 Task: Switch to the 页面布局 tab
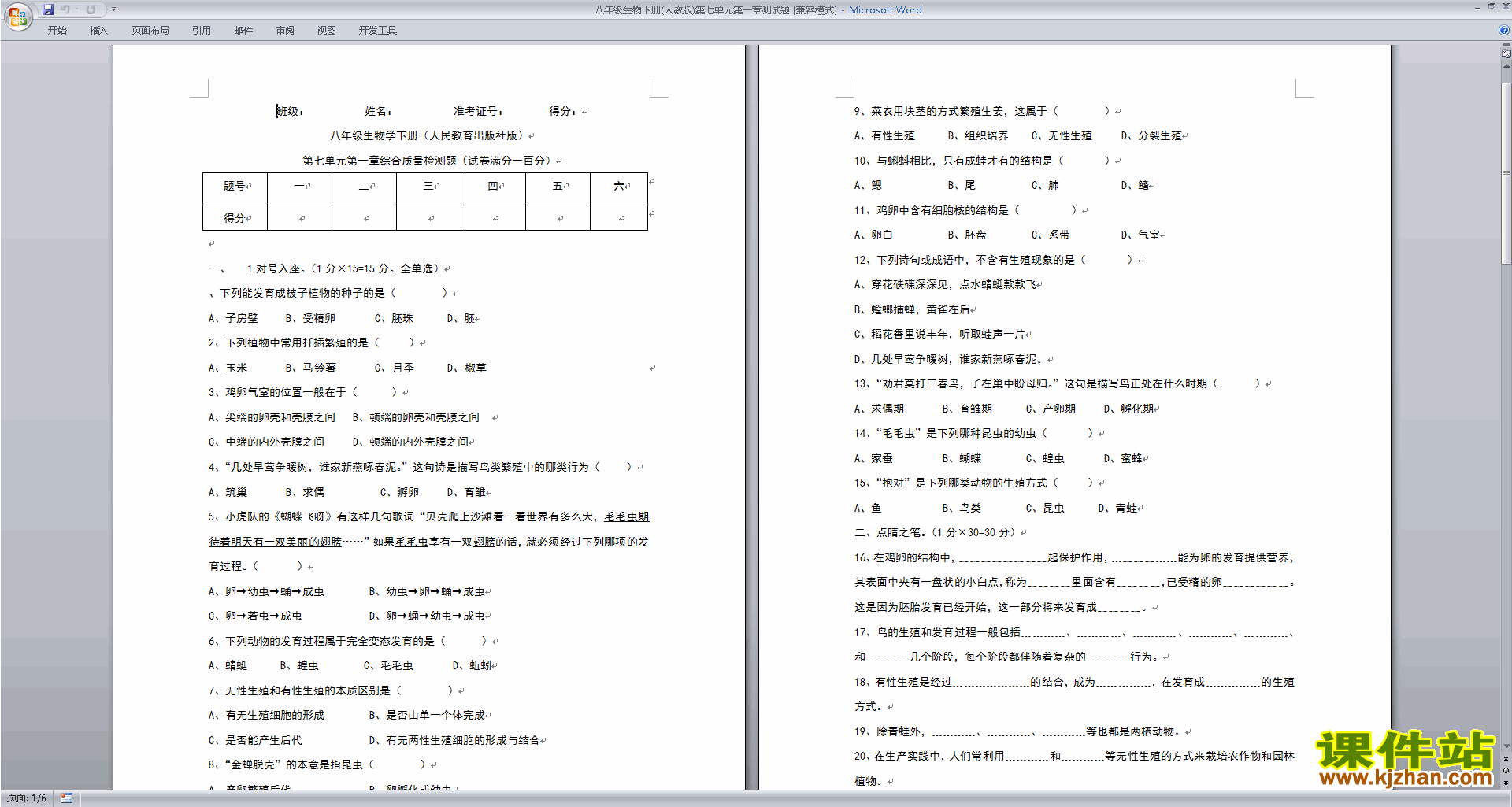point(150,31)
